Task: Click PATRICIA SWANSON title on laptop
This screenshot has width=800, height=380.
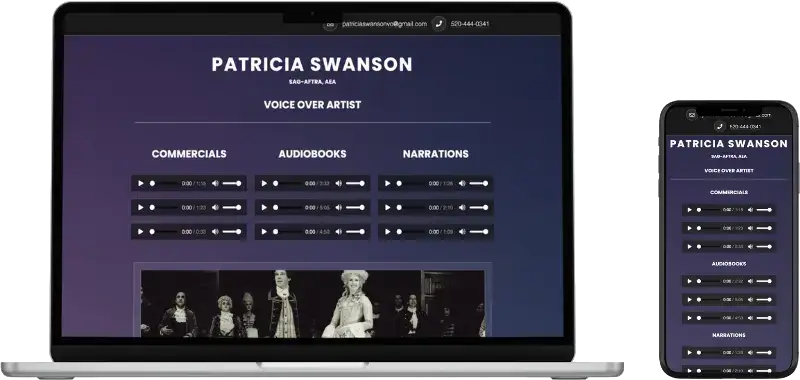Action: 312,65
